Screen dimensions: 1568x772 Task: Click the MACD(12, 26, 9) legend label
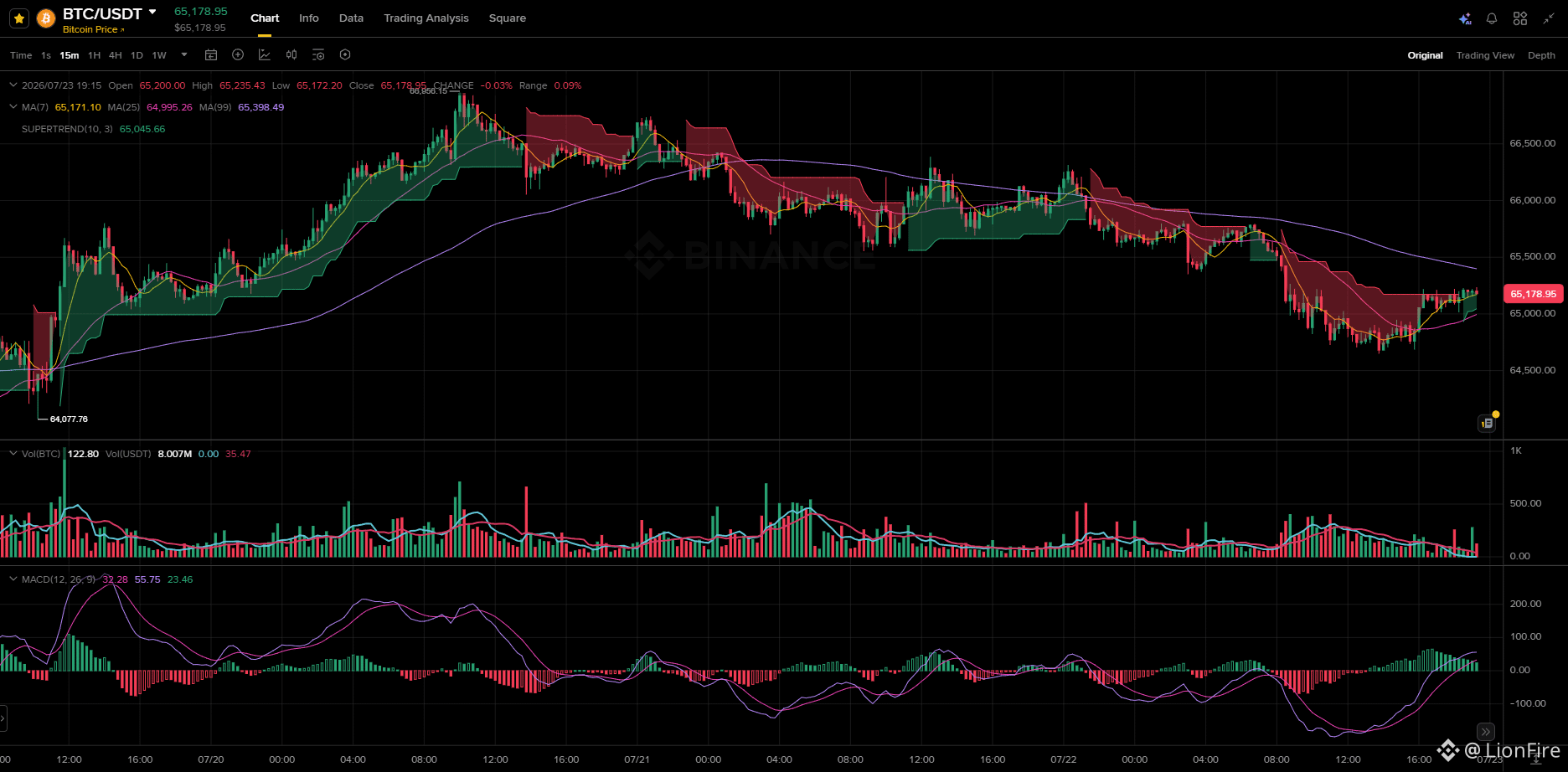(59, 579)
